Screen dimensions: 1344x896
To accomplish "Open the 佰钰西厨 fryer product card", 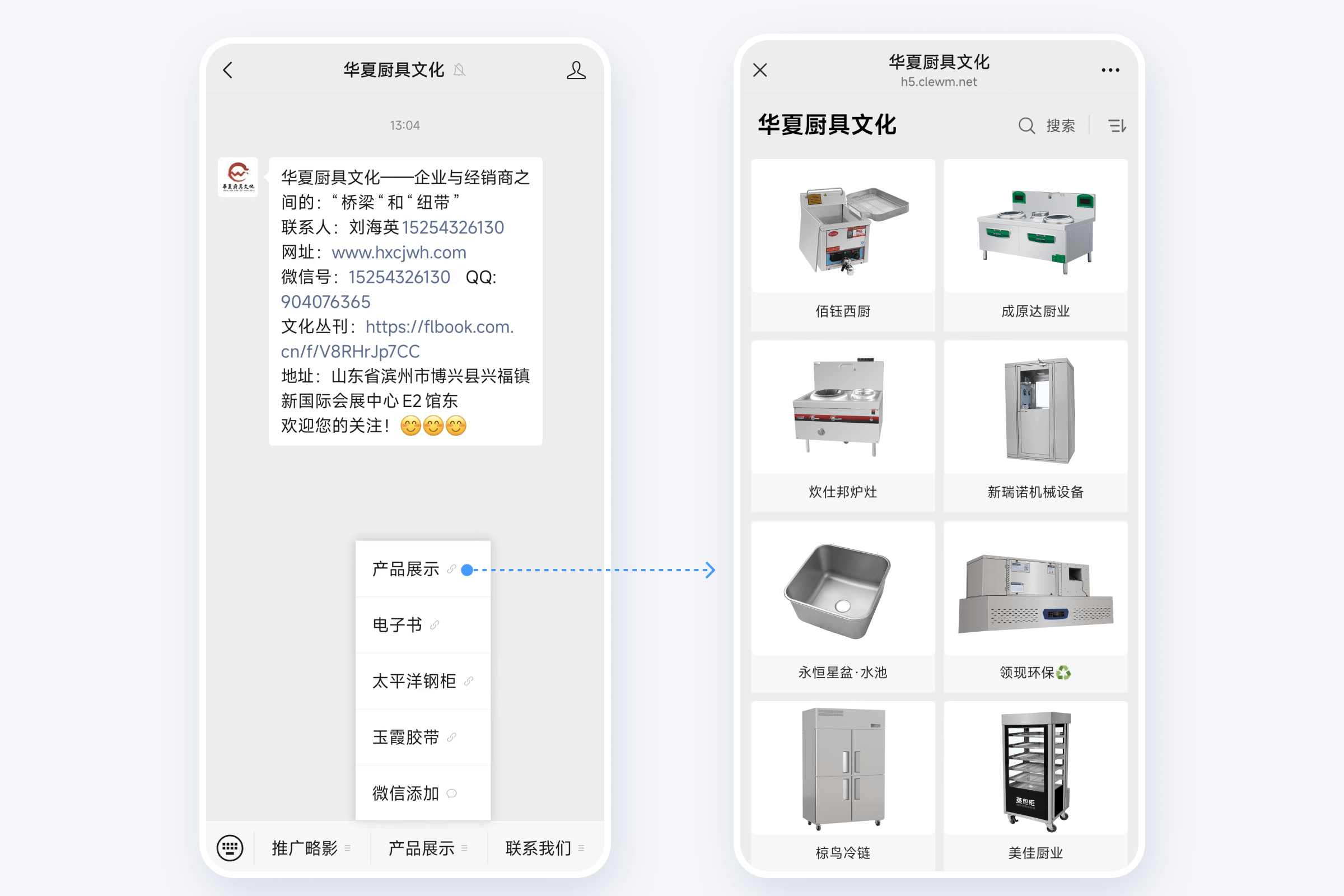I will point(843,245).
